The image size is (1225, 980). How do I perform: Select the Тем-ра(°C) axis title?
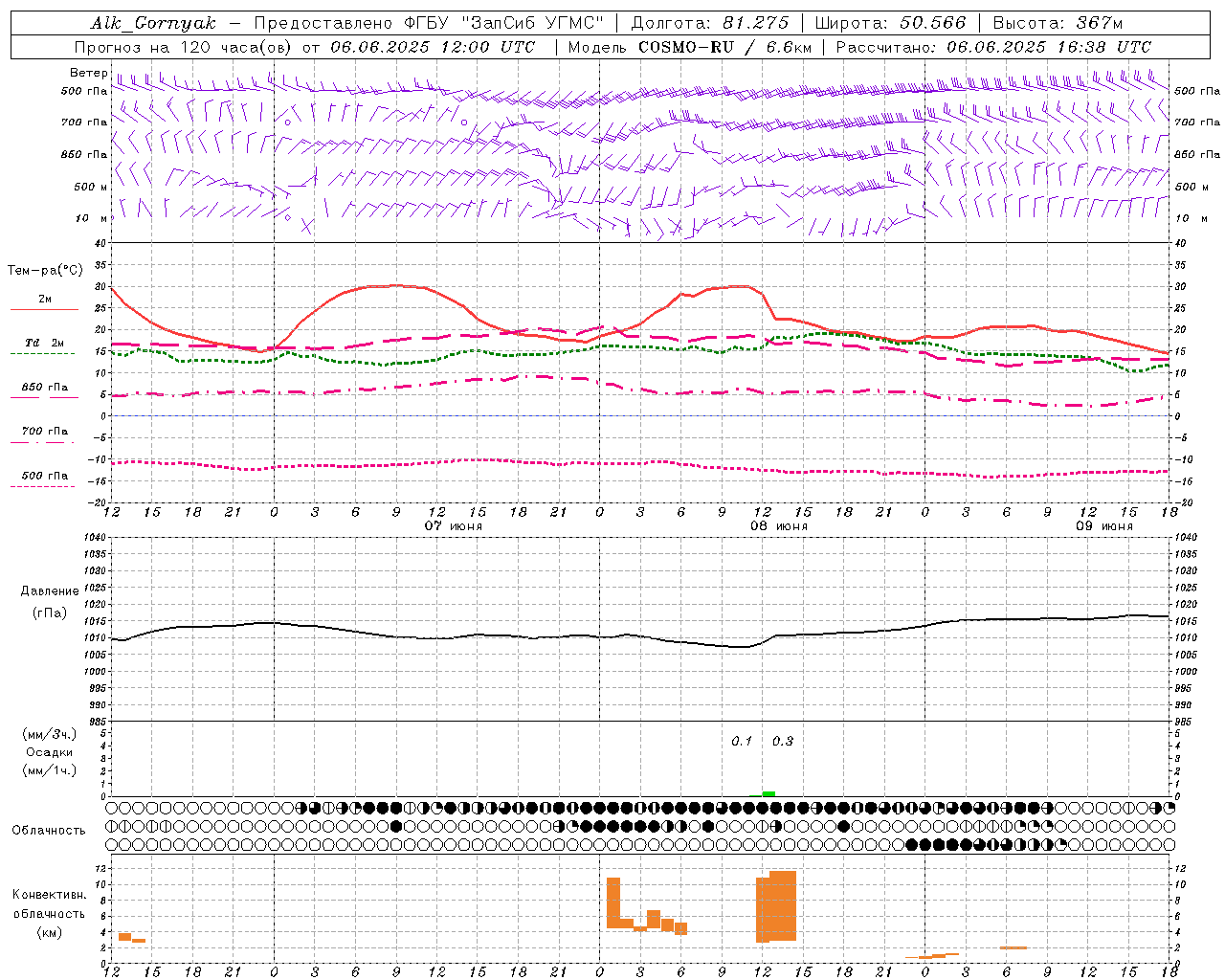45,271
